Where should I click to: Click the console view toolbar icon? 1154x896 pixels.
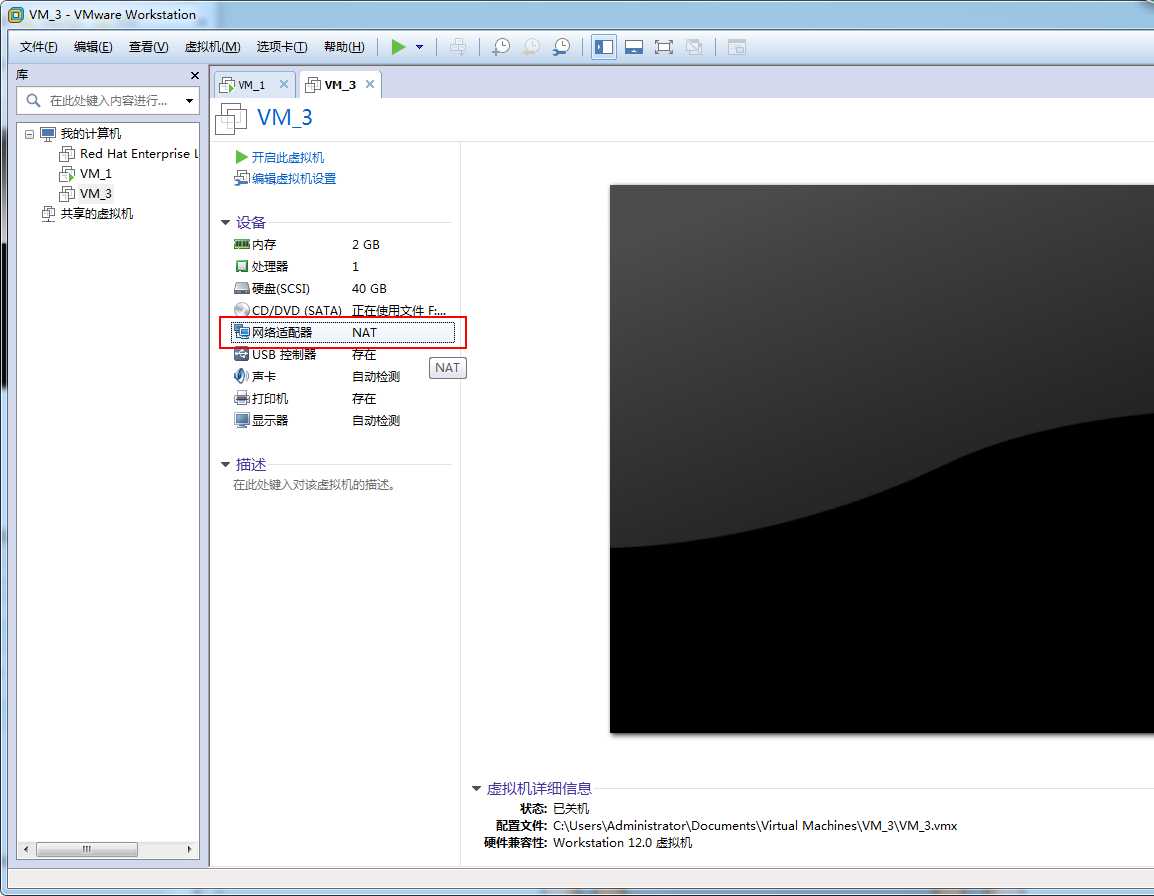(x=737, y=47)
